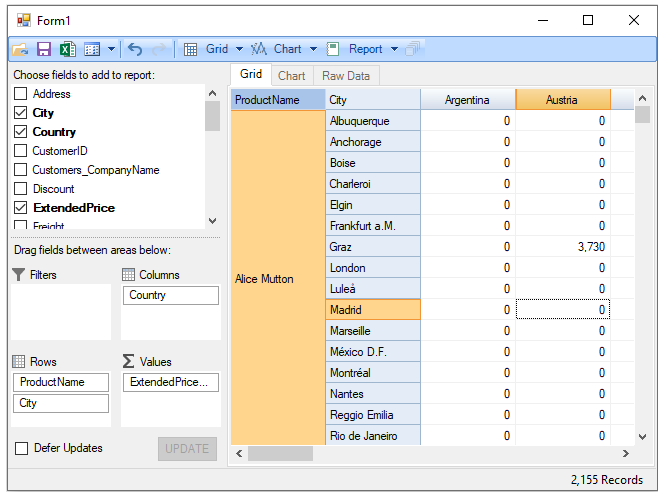Click the Open file folder icon

[x=20, y=49]
